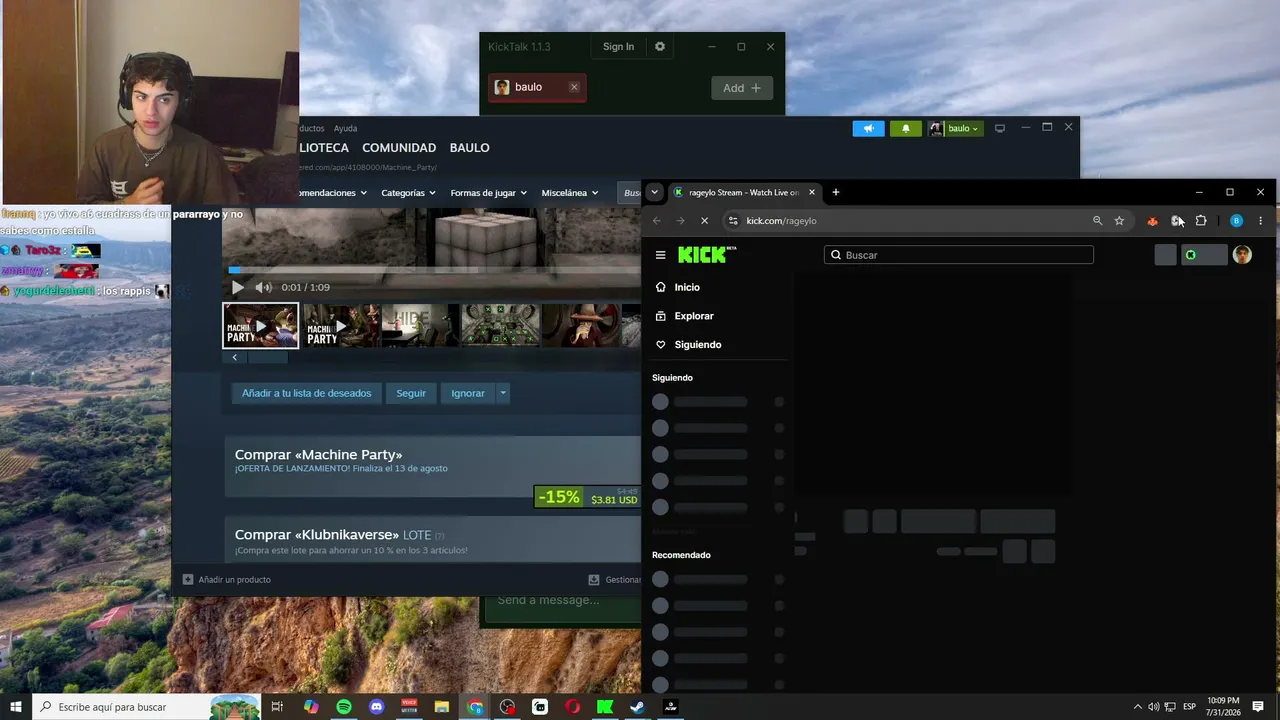Click the KickTalk message input field
This screenshot has width=1280, height=720.
coord(562,600)
